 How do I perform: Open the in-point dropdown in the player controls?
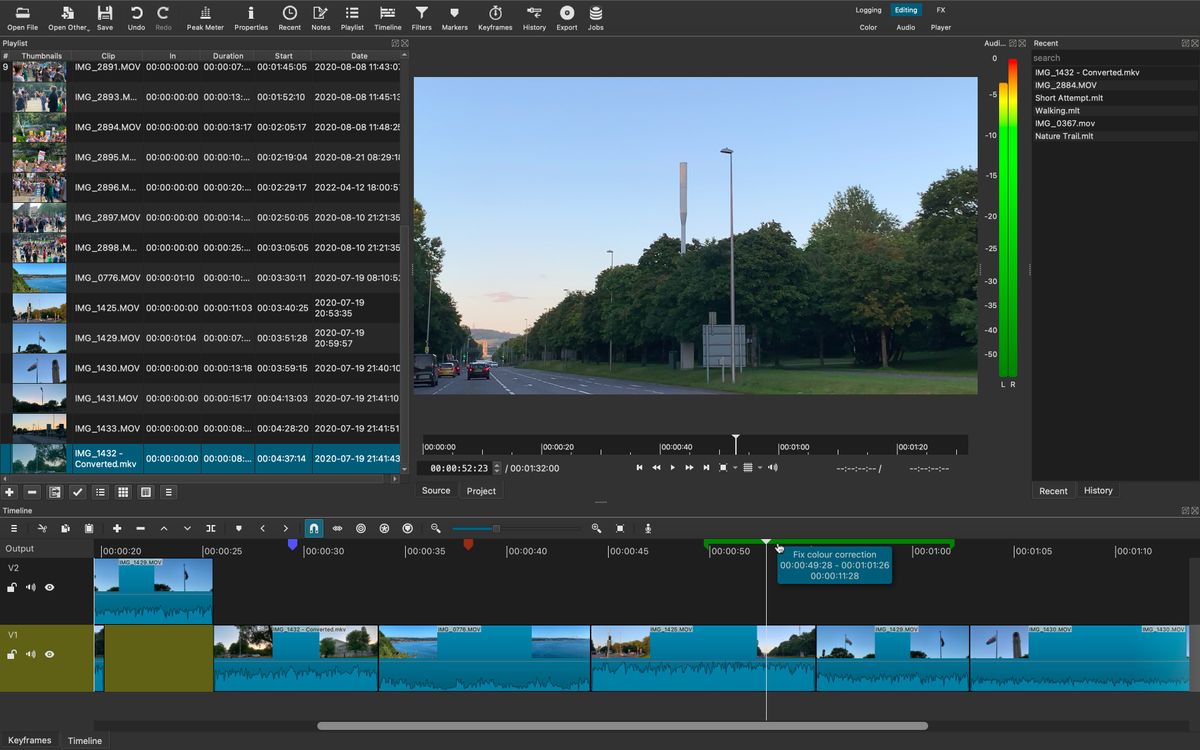pyautogui.click(x=734, y=467)
